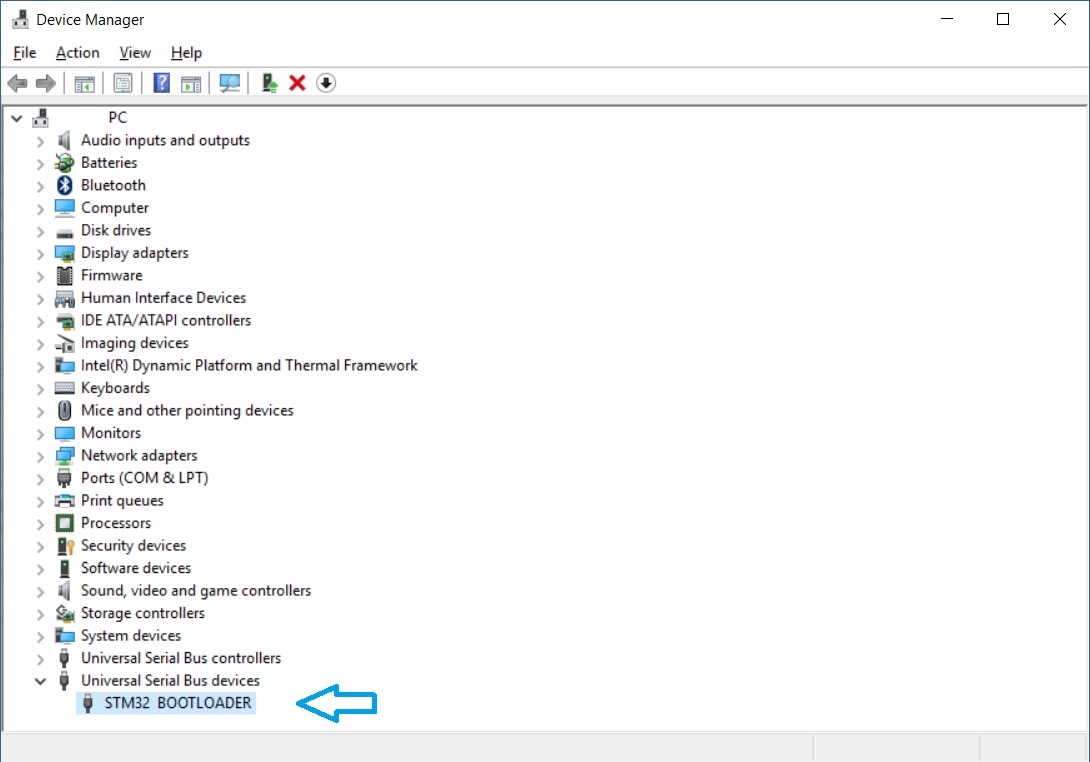Click the Network adapters category icon
1090x762 pixels.
point(65,455)
